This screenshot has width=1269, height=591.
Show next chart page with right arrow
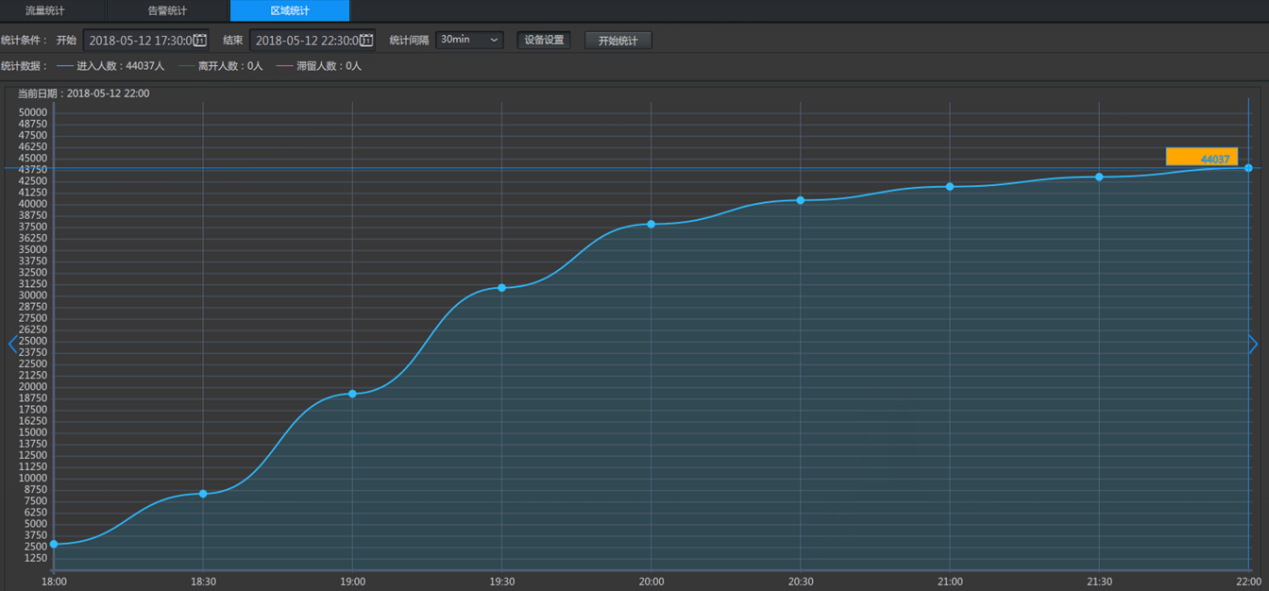coord(1253,344)
